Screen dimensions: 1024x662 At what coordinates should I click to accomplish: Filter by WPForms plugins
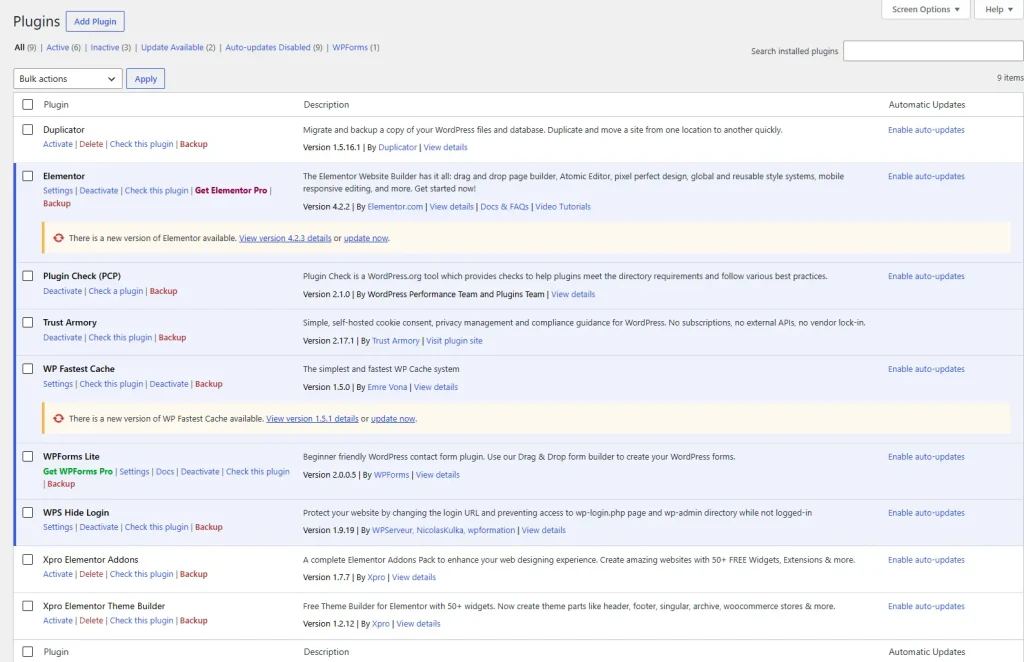click(350, 47)
